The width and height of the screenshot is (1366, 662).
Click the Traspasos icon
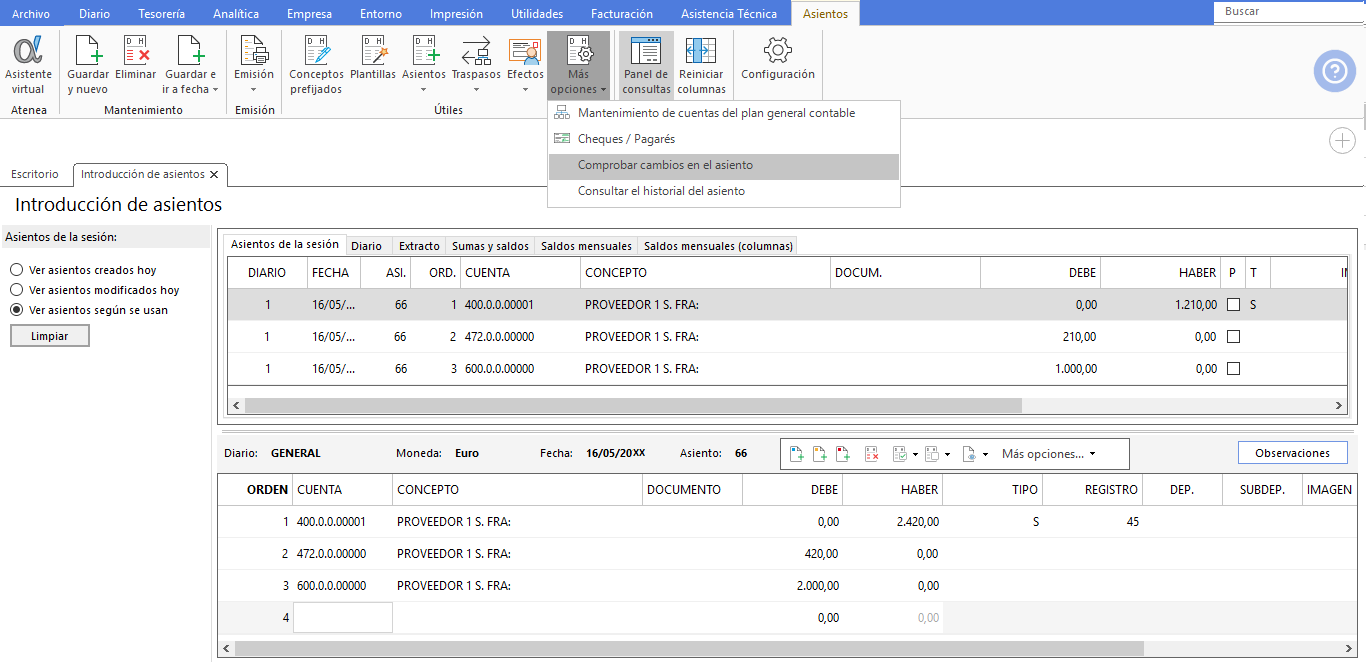[x=476, y=51]
